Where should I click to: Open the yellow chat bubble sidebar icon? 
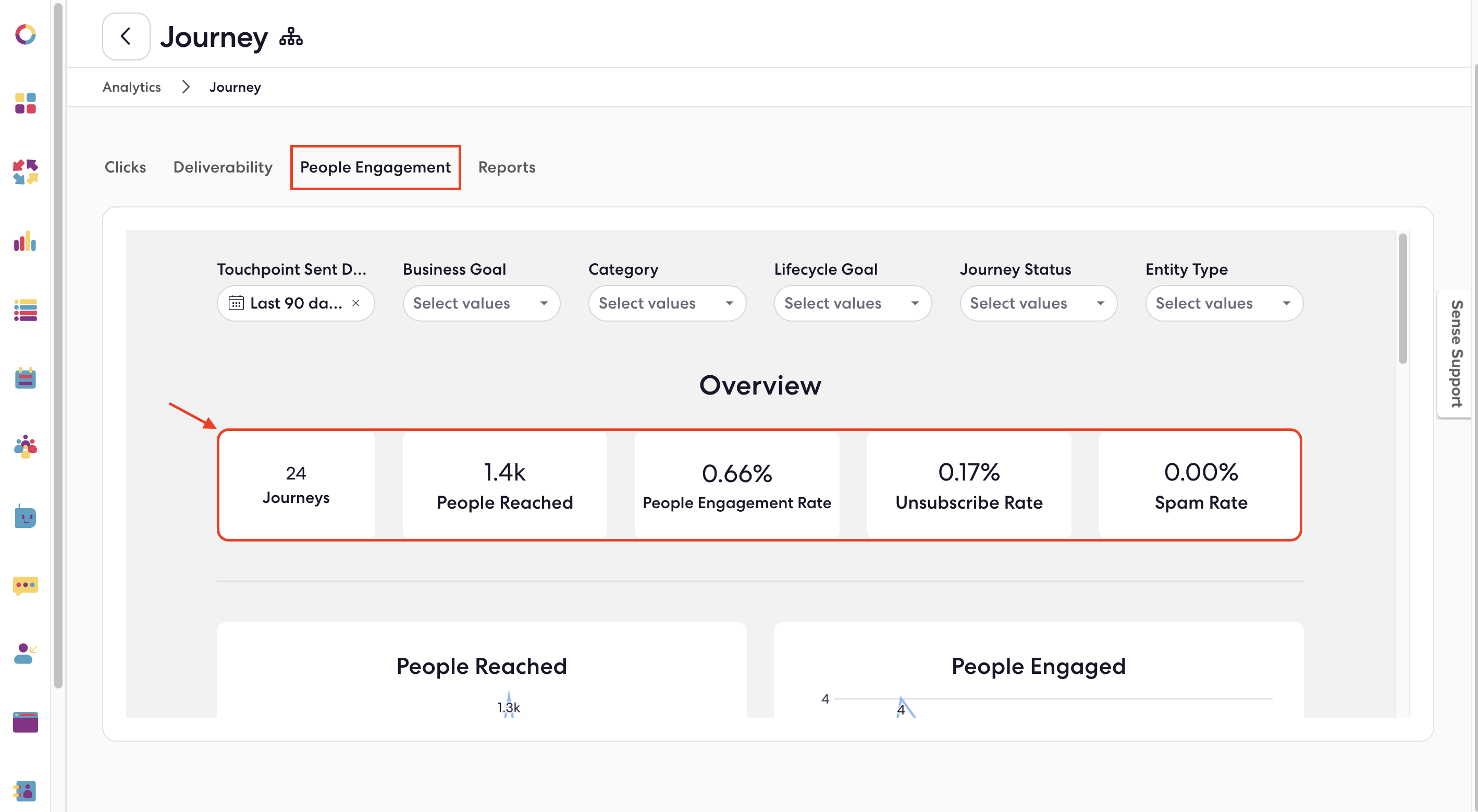coord(25,586)
